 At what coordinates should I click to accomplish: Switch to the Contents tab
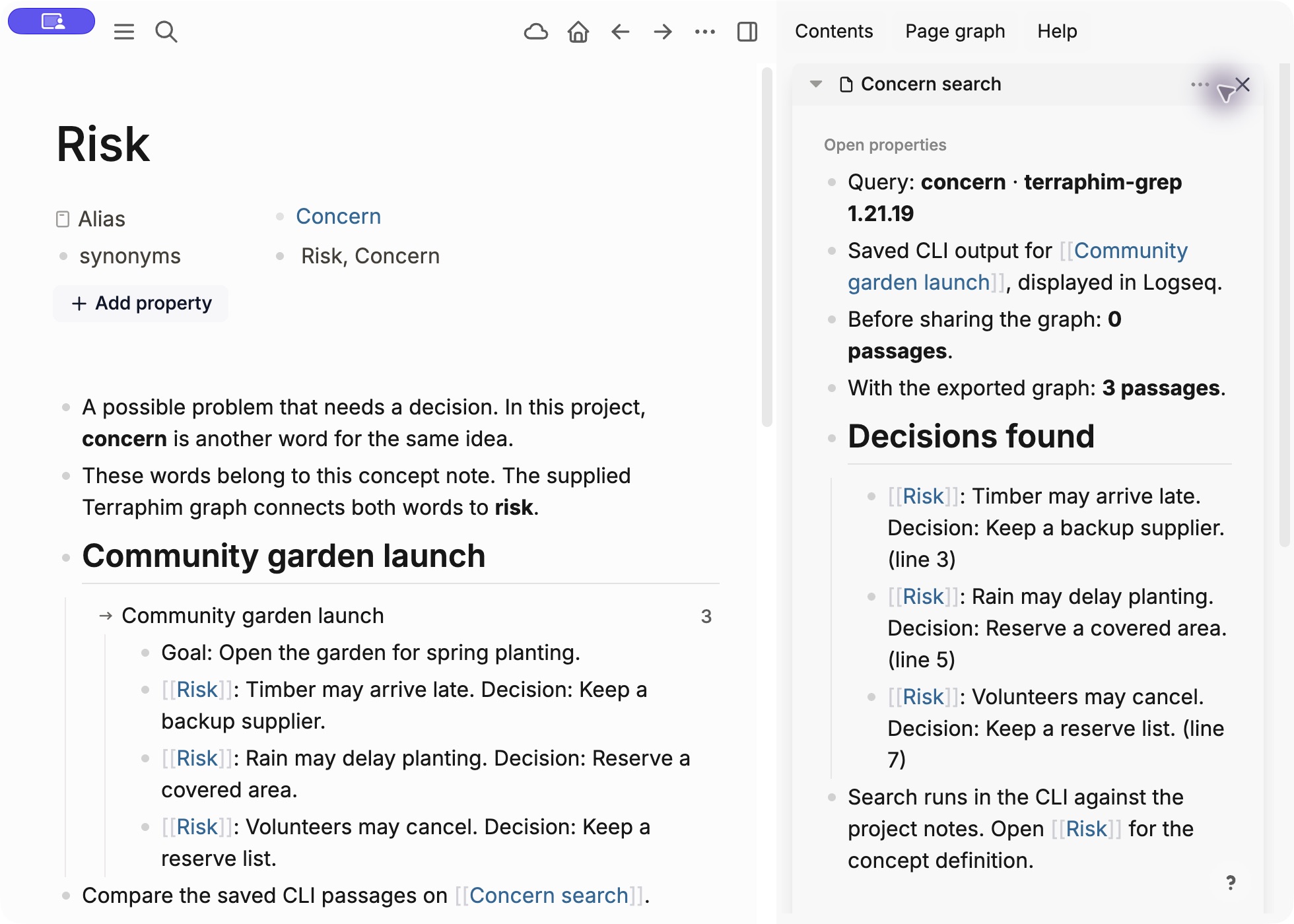click(x=834, y=31)
